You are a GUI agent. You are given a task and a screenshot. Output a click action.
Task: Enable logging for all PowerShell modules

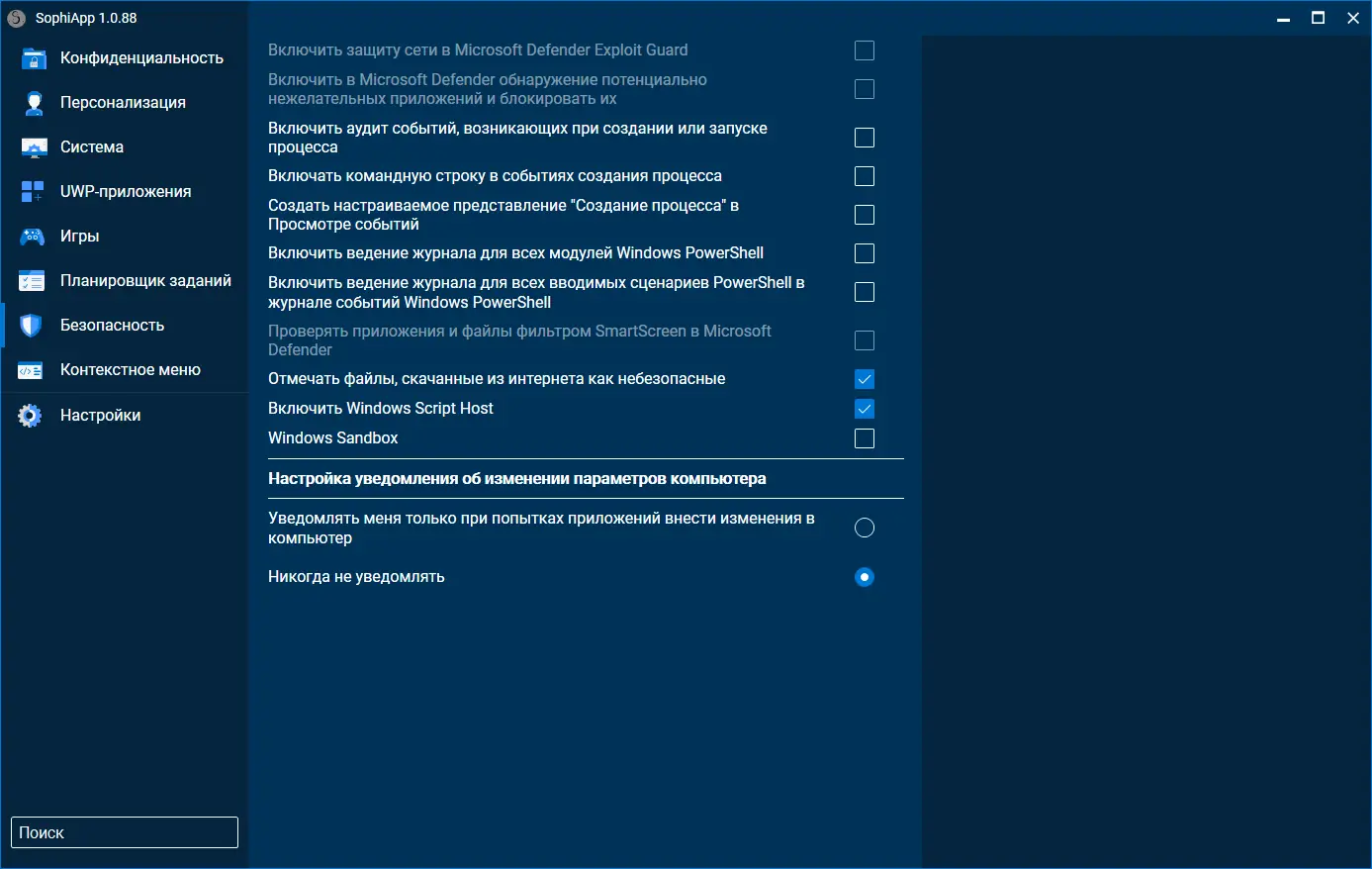(865, 253)
